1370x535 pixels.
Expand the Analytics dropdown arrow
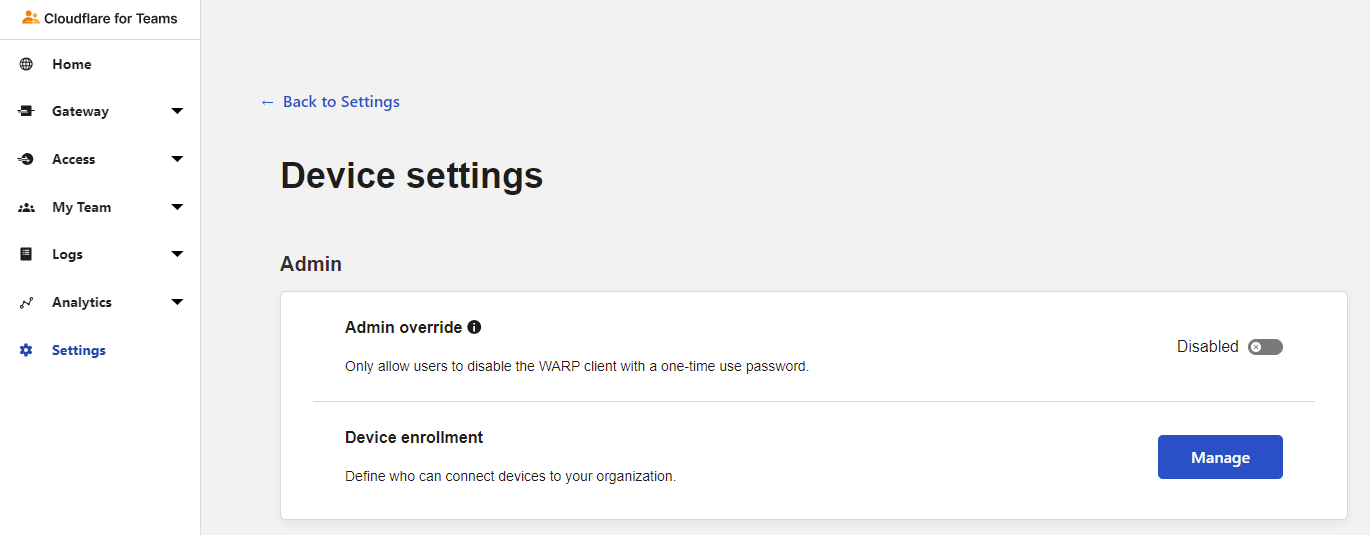pyautogui.click(x=177, y=302)
